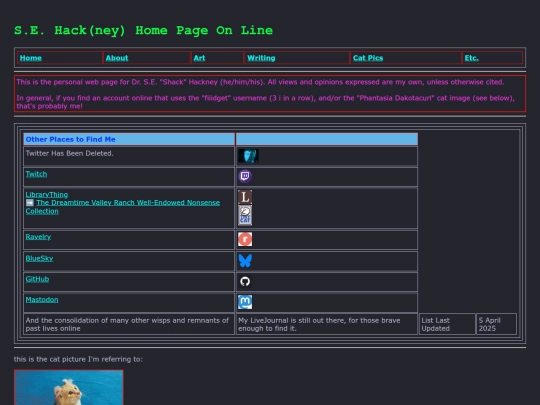Screen dimensions: 540x405
Task: Open the Twitch profile link
Action: coord(36,174)
